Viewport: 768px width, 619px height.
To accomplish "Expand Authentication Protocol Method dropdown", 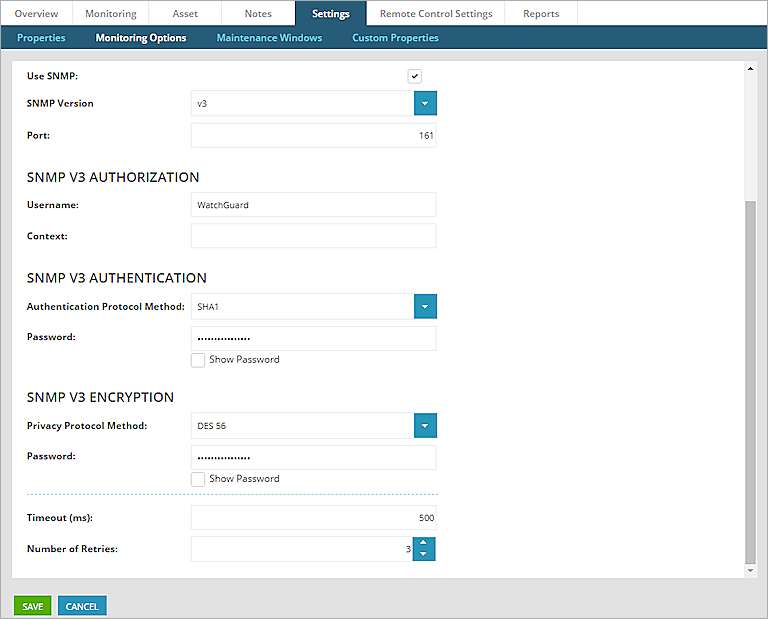I will (x=425, y=306).
